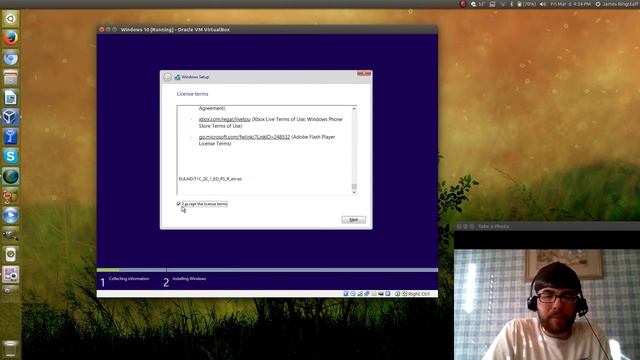Open the Trash at the dock bottom
640x360 pixels.
[11, 349]
